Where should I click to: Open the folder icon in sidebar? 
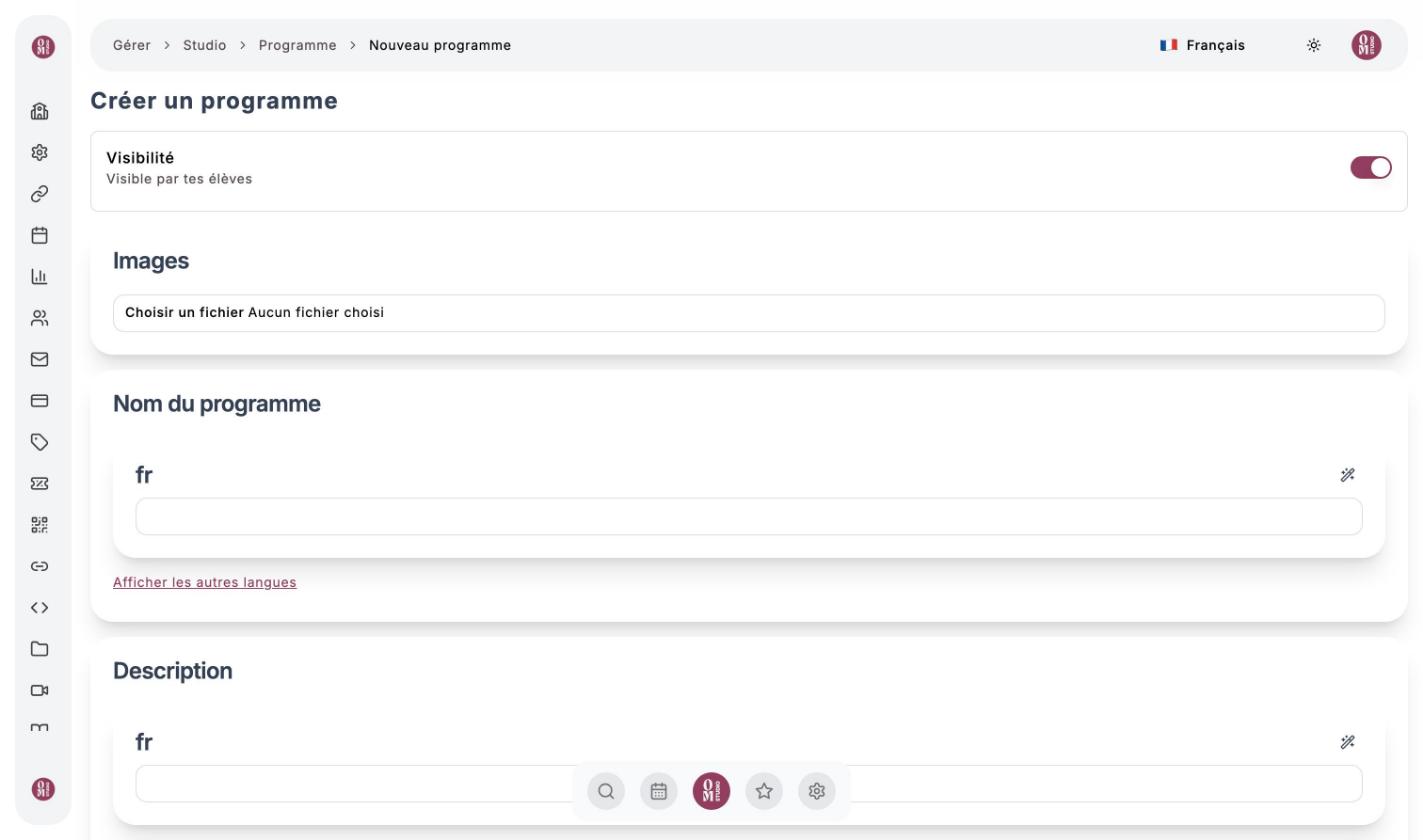pos(40,648)
